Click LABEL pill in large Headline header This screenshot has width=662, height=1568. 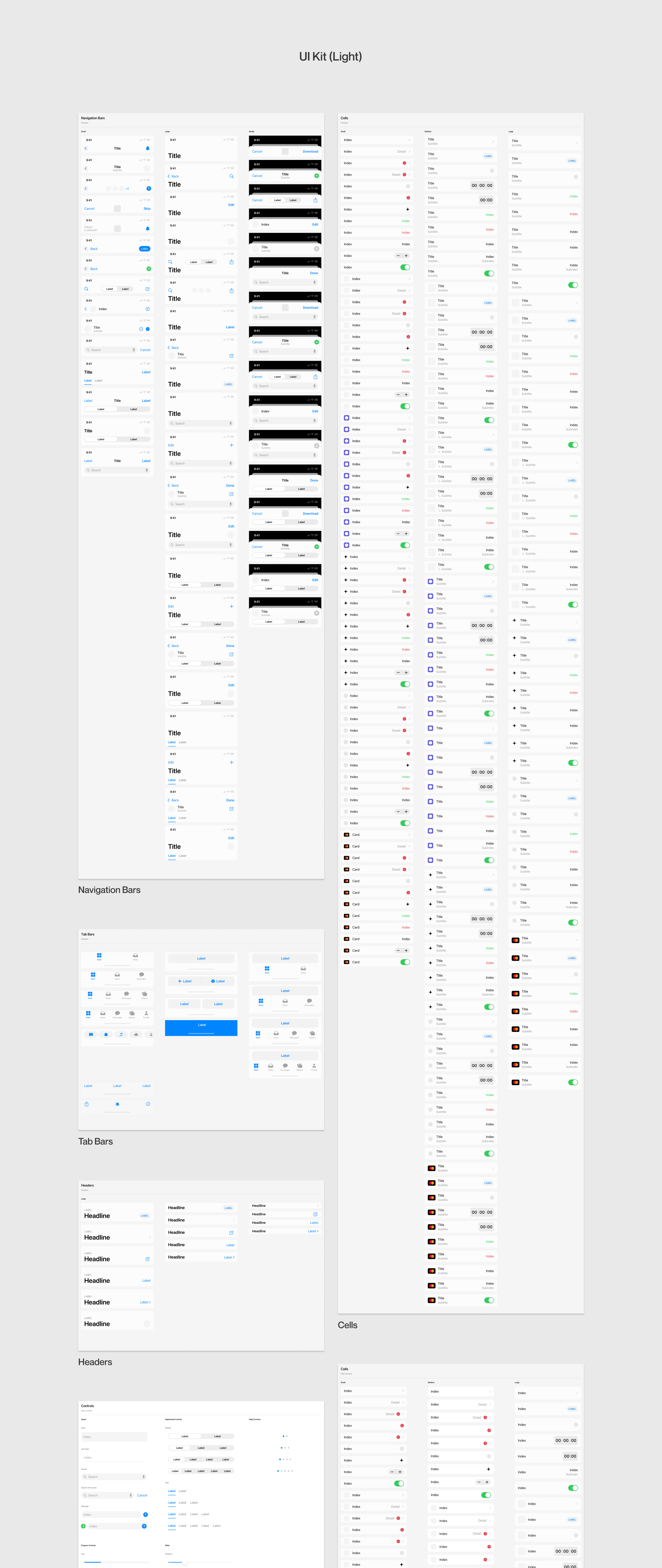click(x=144, y=1216)
